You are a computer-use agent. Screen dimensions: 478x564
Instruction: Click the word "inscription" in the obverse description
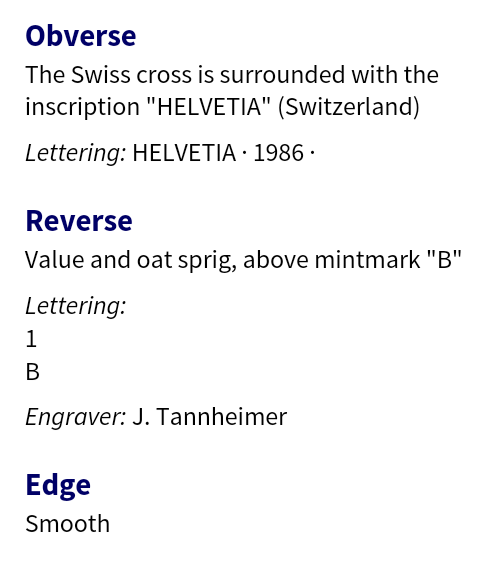click(82, 107)
